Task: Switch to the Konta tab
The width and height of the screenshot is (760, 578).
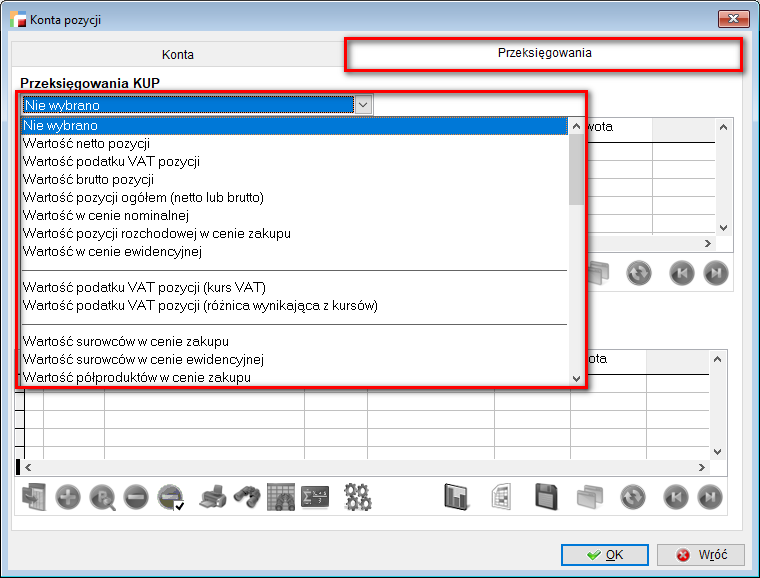Action: [x=177, y=55]
